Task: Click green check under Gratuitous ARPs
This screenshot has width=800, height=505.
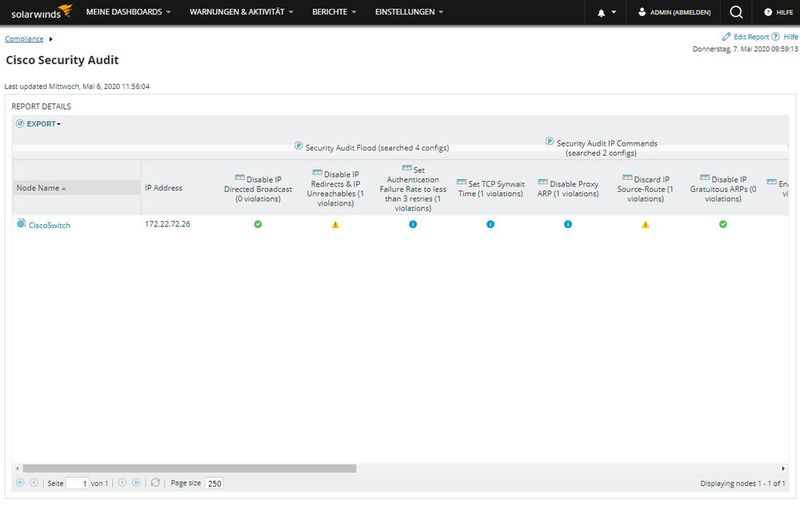Action: pos(723,224)
